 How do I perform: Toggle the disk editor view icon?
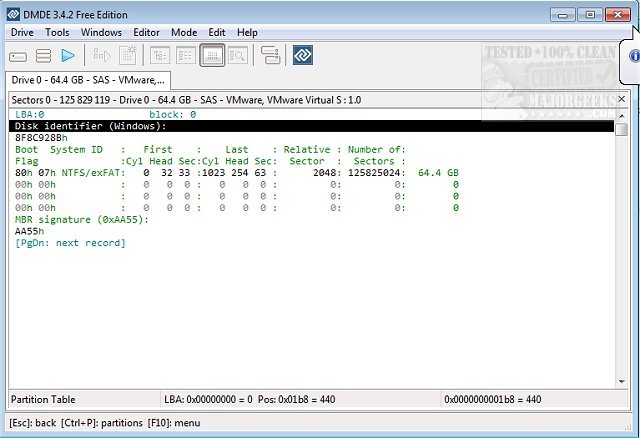pos(212,55)
